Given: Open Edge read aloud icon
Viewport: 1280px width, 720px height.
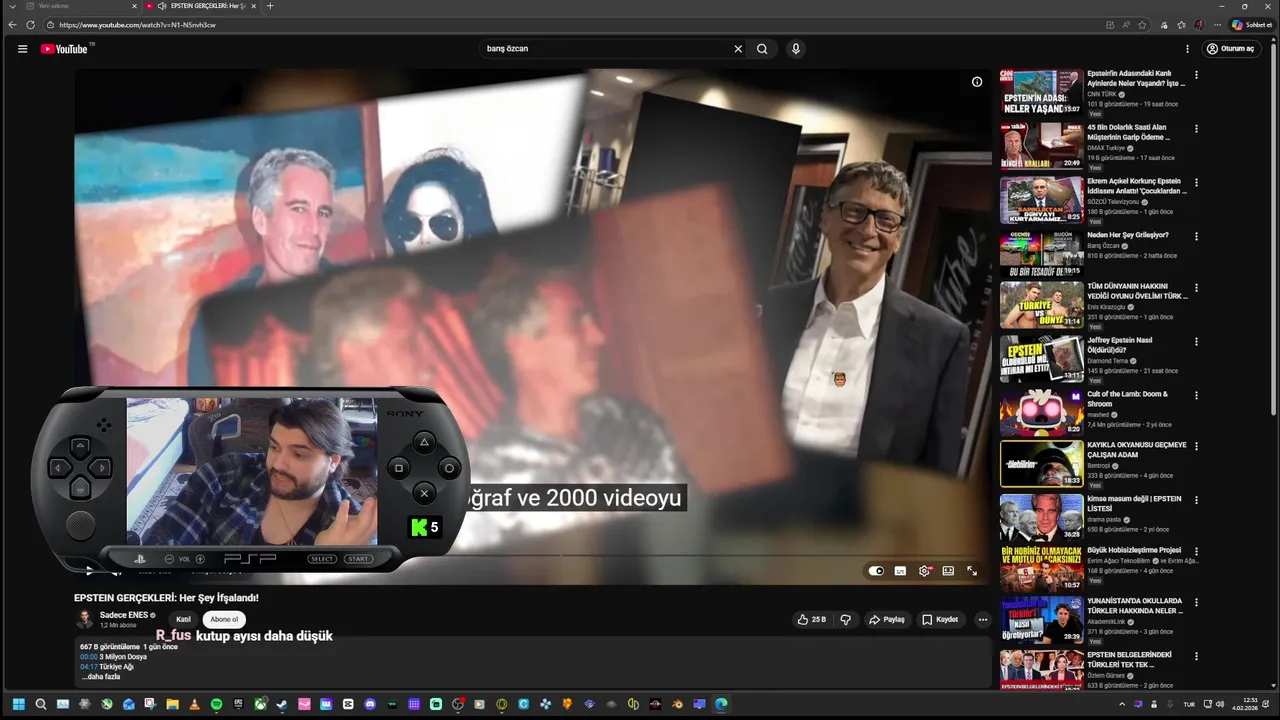Looking at the screenshot, I should [x=1126, y=25].
